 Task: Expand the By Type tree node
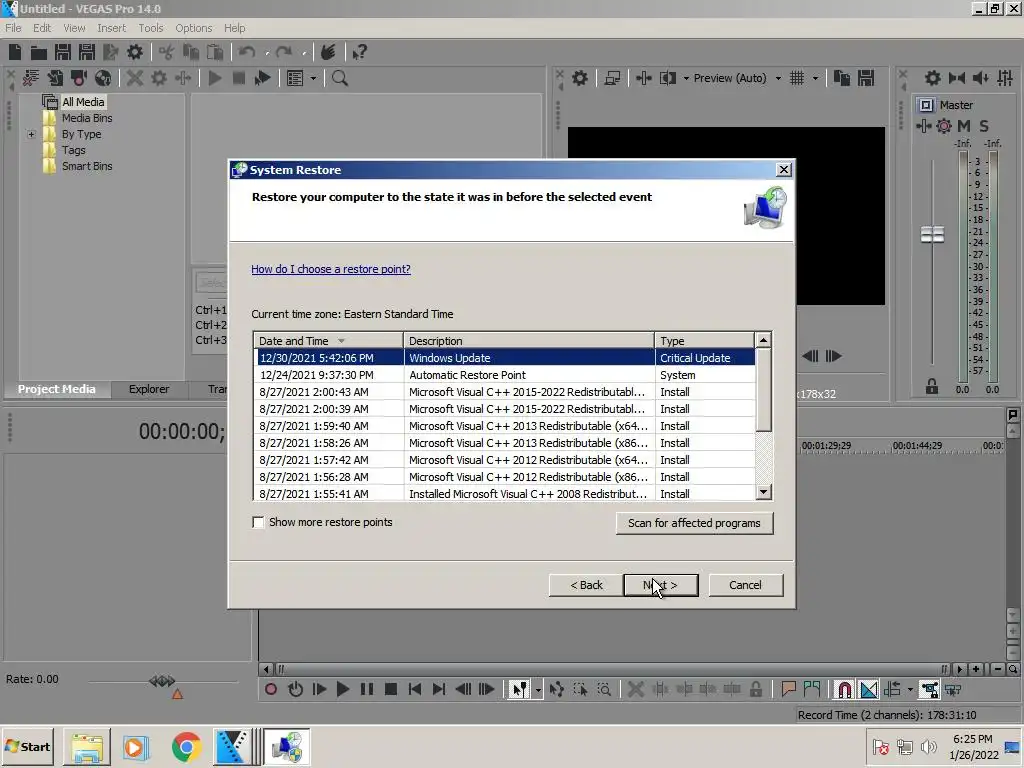[31, 135]
